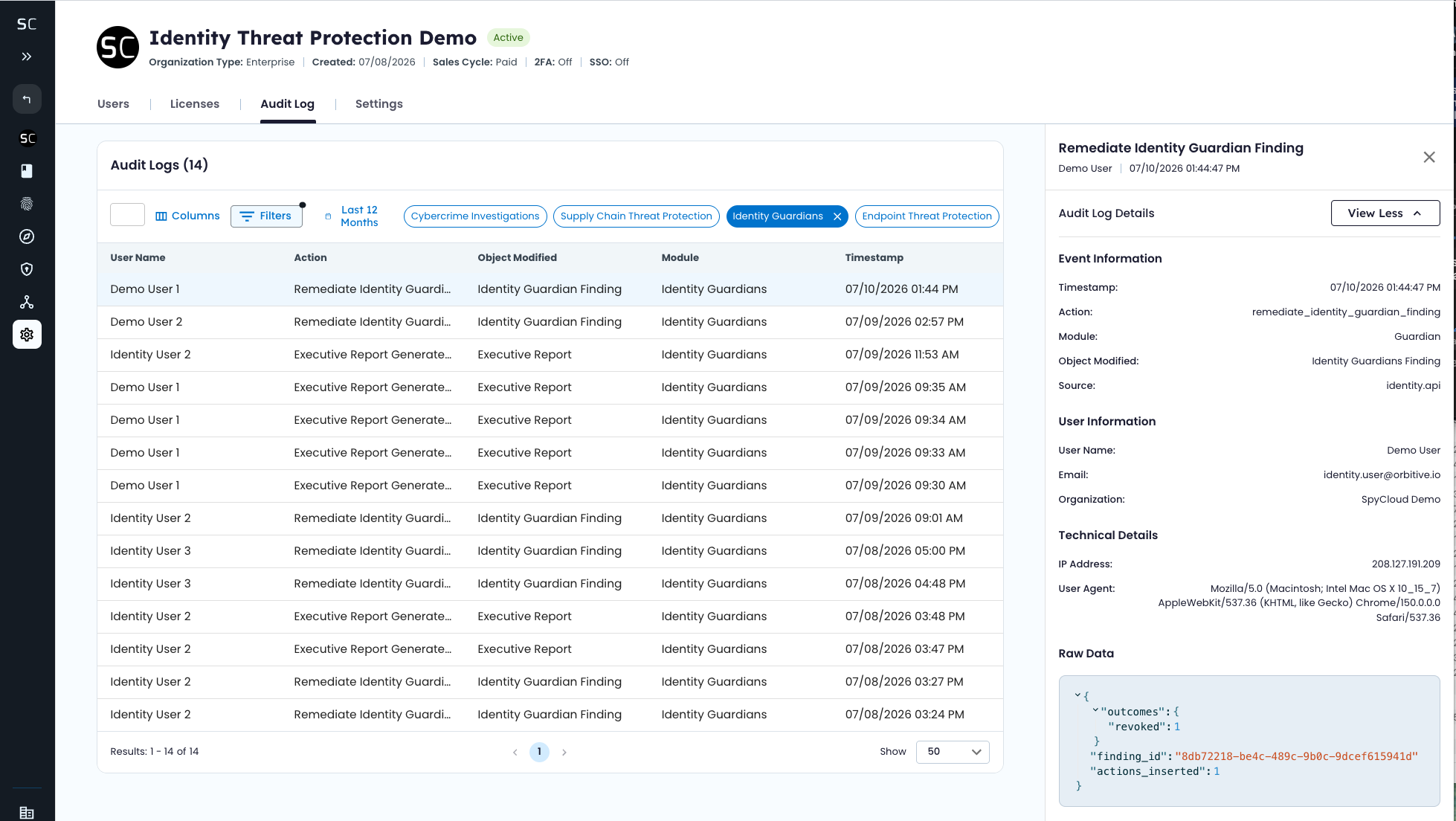The height and width of the screenshot is (821, 1456).
Task: Sort by the Action column header
Action: click(x=311, y=258)
